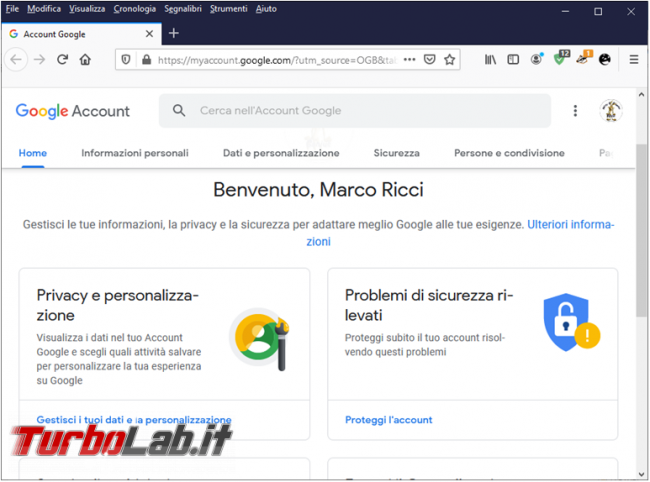
Task: Open the Modifica menu
Action: click(44, 9)
